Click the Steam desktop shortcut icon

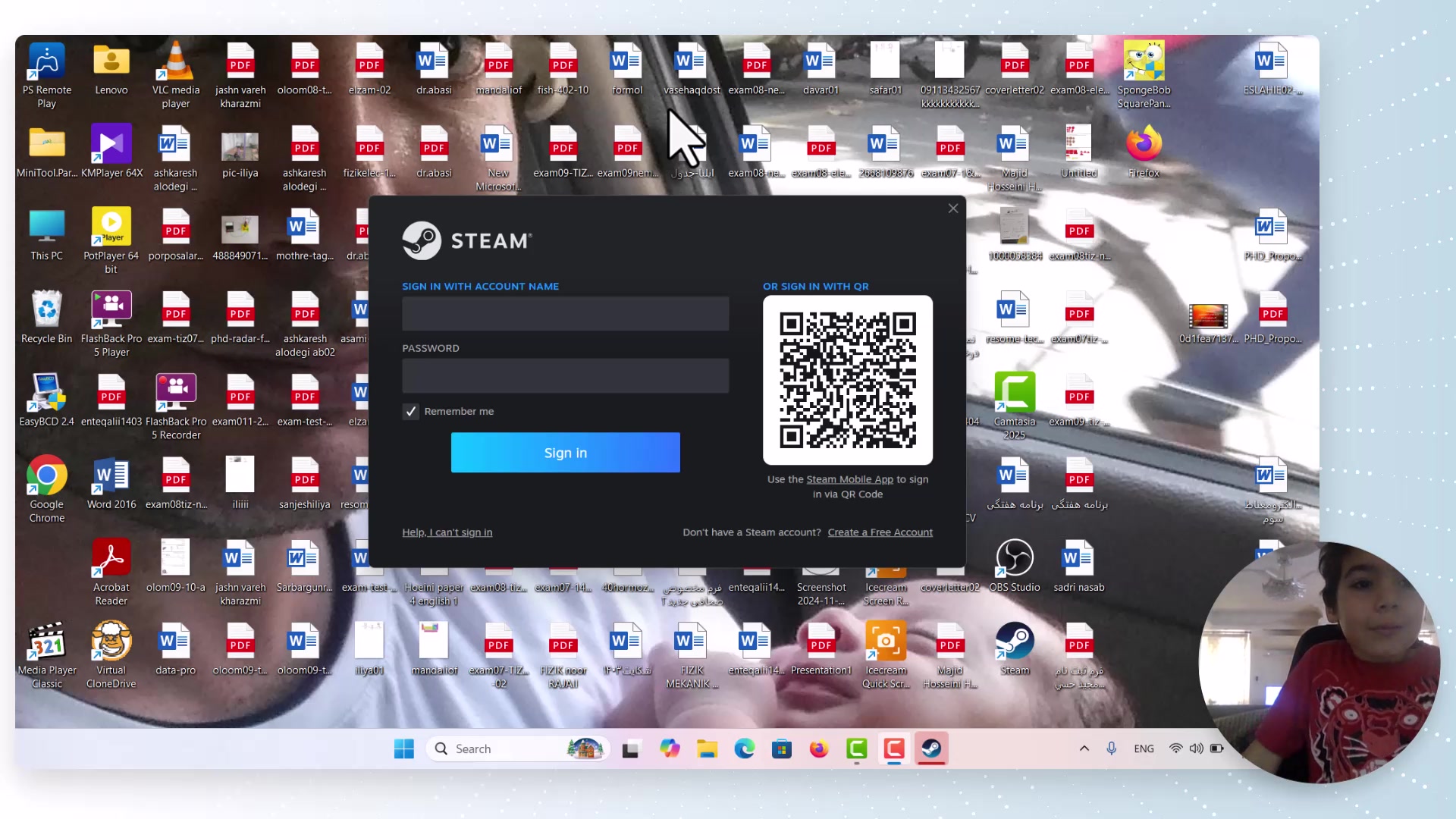coord(1014,642)
